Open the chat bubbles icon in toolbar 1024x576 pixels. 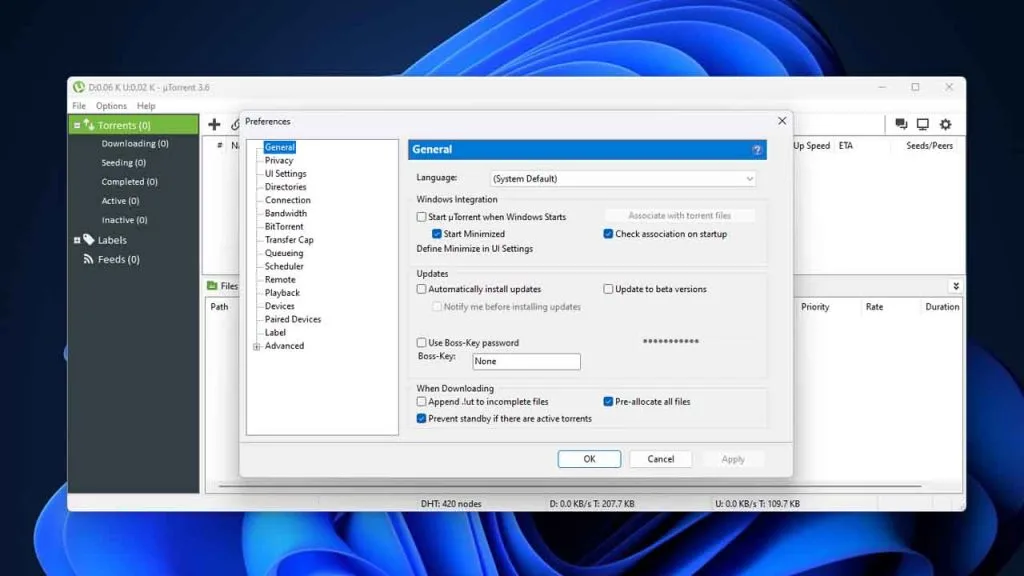coord(901,124)
